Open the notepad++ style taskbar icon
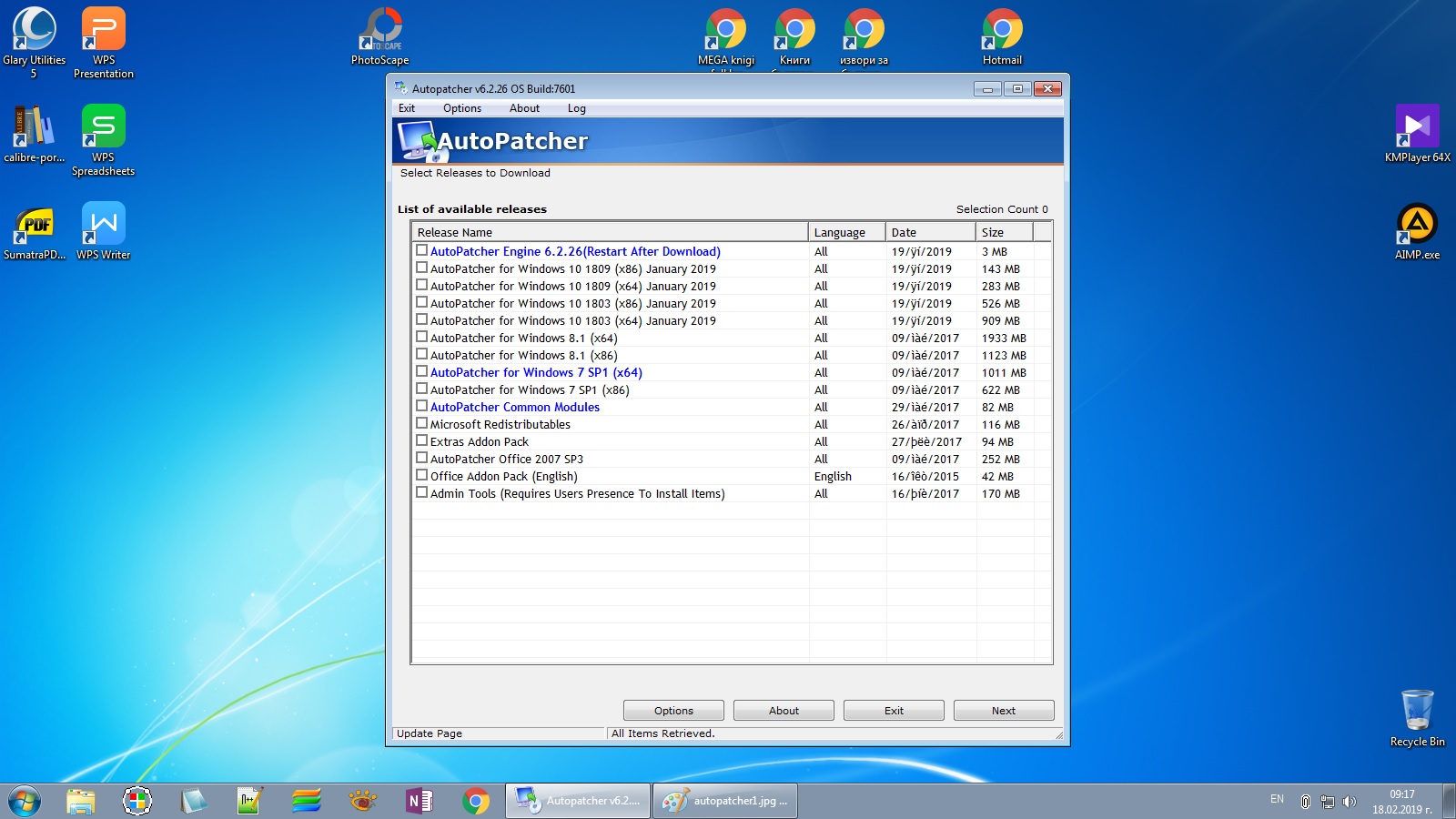The height and width of the screenshot is (819, 1456). tap(249, 801)
